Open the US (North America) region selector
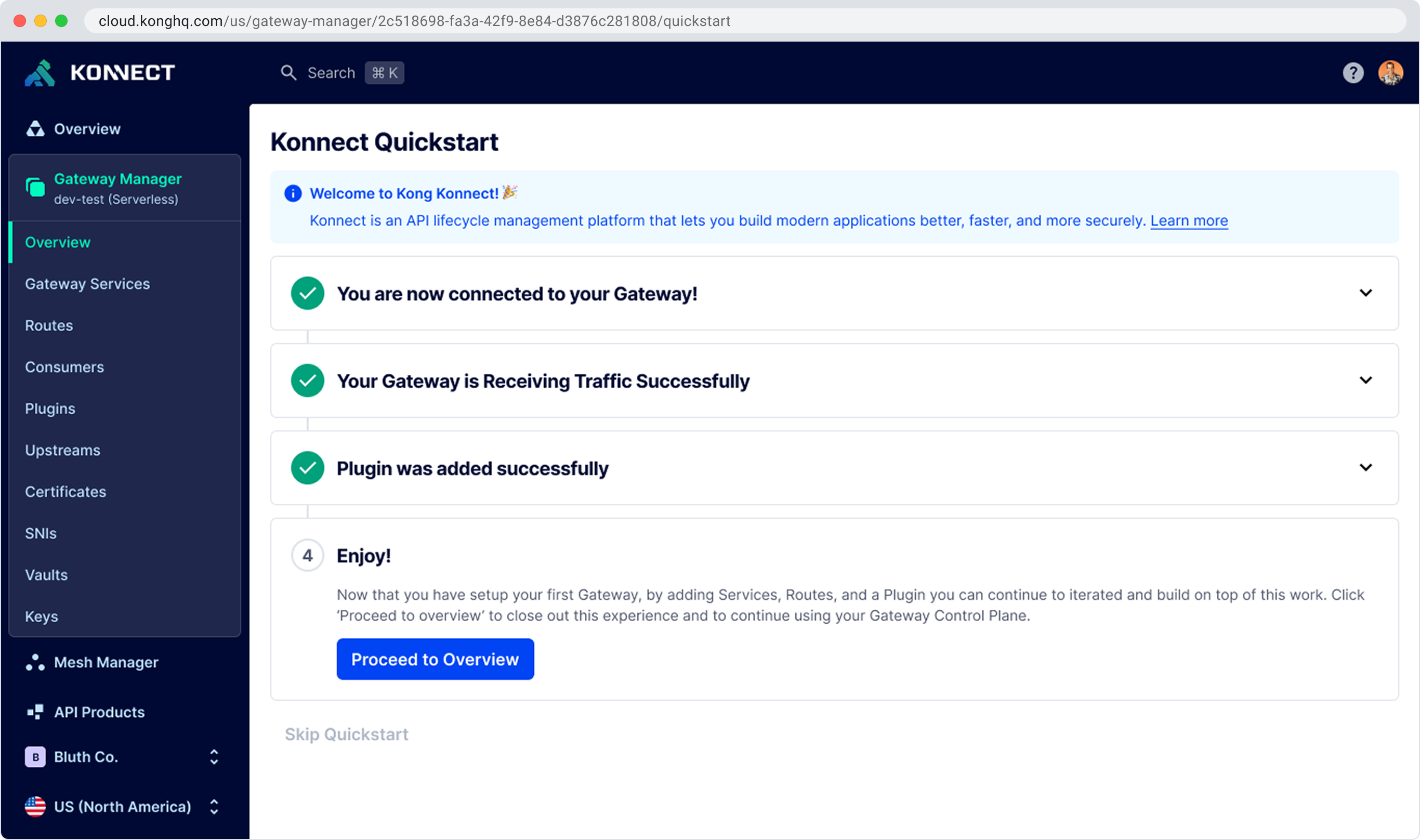 (214, 807)
